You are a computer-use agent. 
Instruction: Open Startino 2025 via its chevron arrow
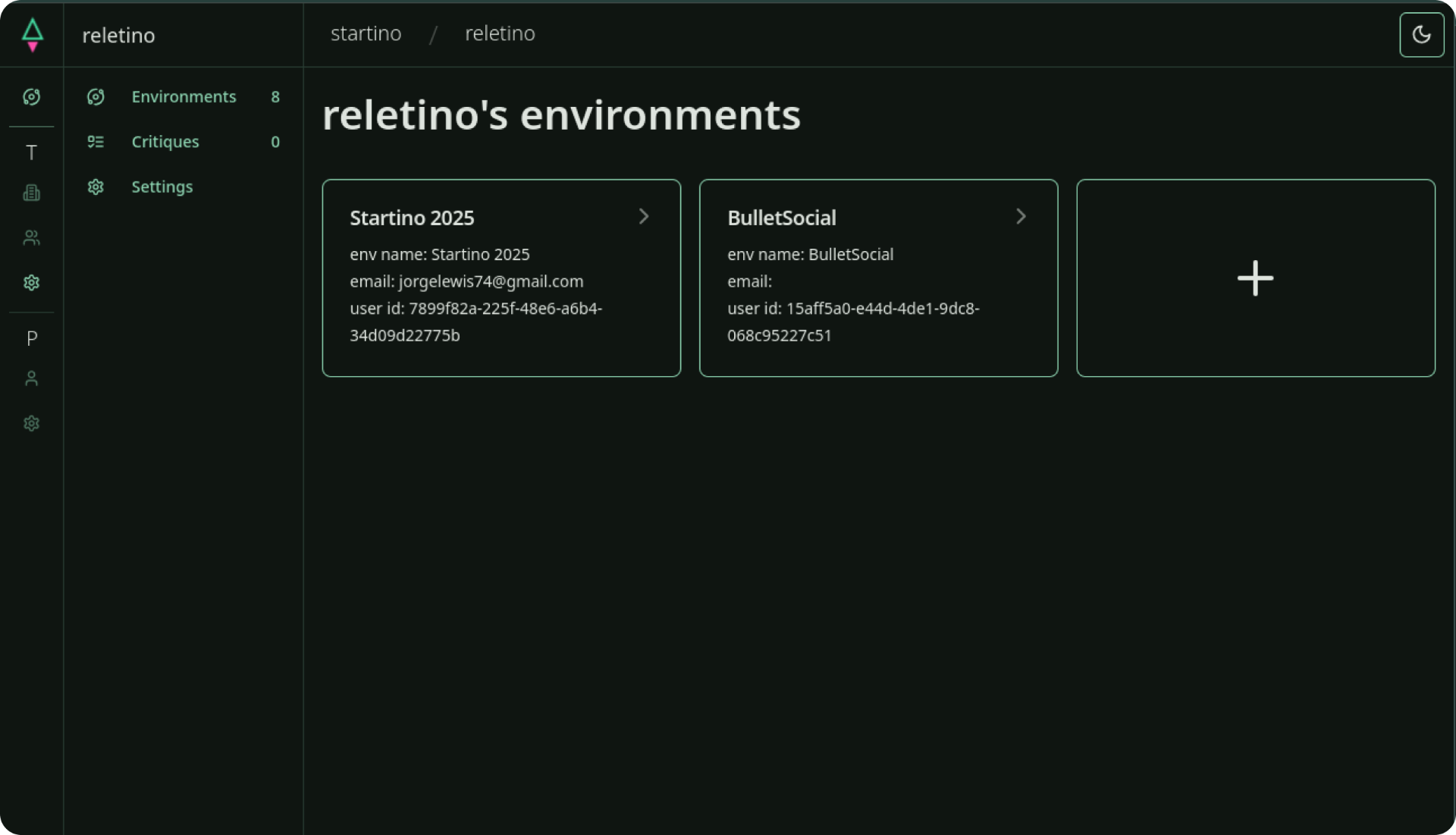644,217
